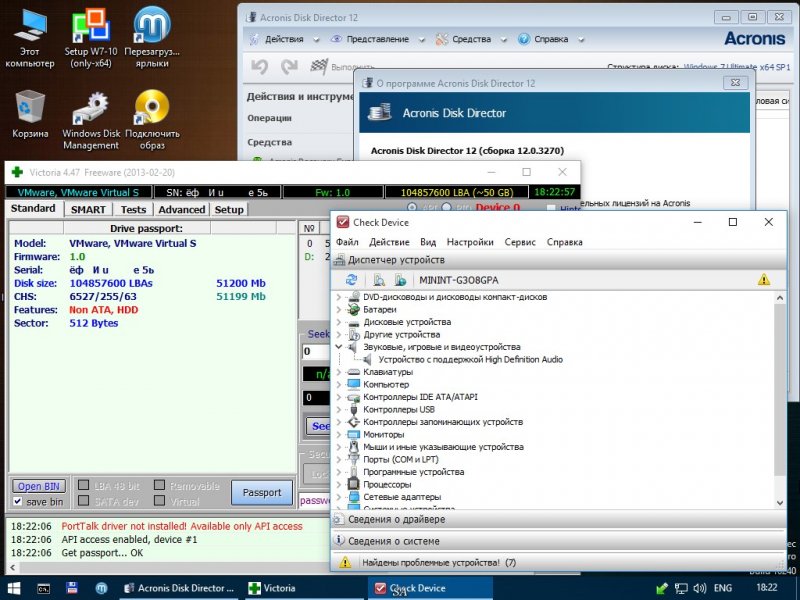The width and height of the screenshot is (800, 600).
Task: Toggle the SATA dev checkbox
Action: pos(84,501)
